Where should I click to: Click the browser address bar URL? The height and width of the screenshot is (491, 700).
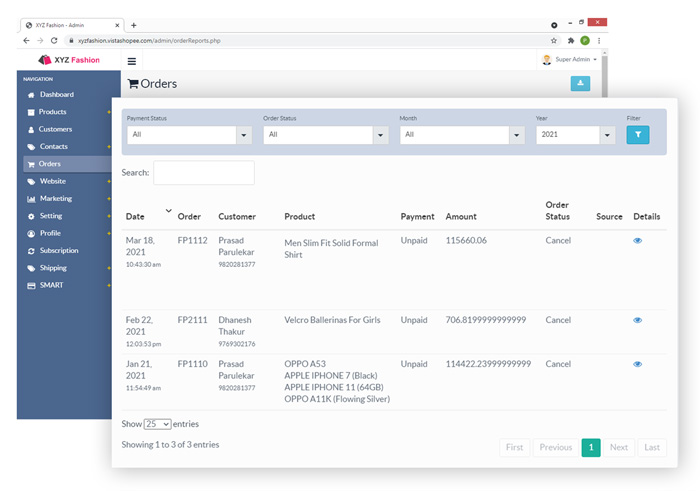[x=149, y=41]
